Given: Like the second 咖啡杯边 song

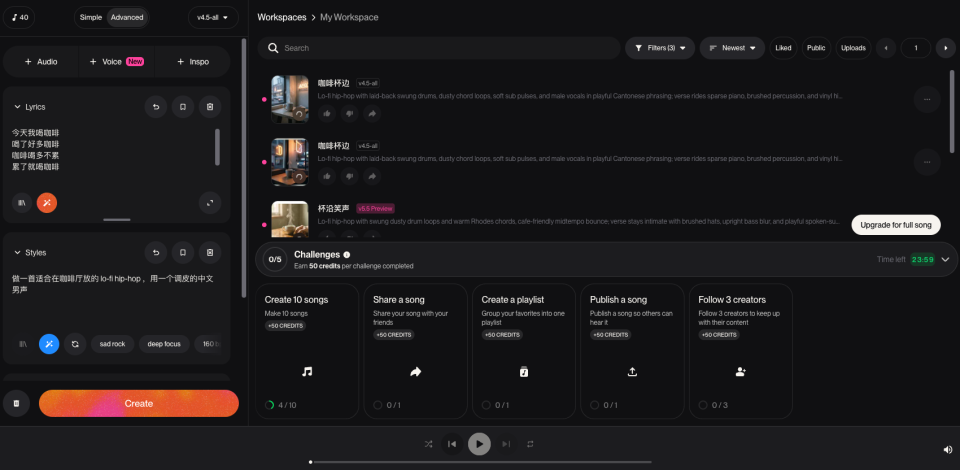Looking at the screenshot, I should click(x=327, y=176).
